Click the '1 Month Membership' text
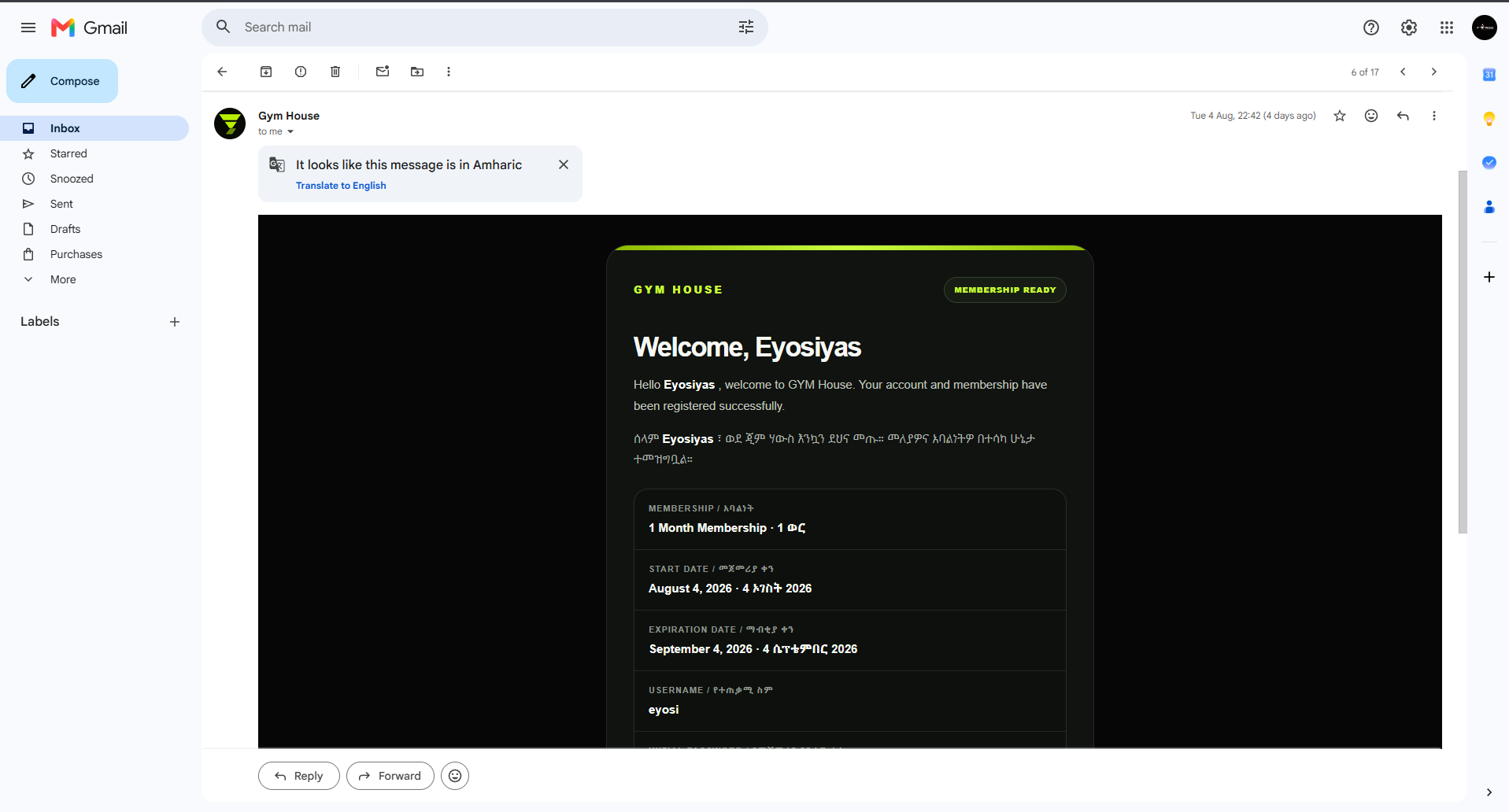 pos(708,528)
